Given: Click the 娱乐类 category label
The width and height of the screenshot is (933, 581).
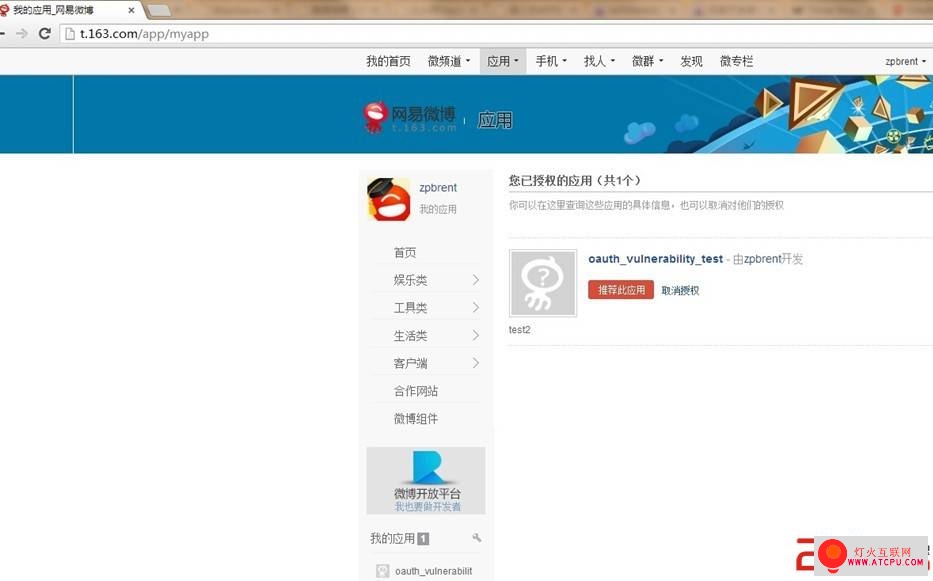Looking at the screenshot, I should tap(410, 280).
